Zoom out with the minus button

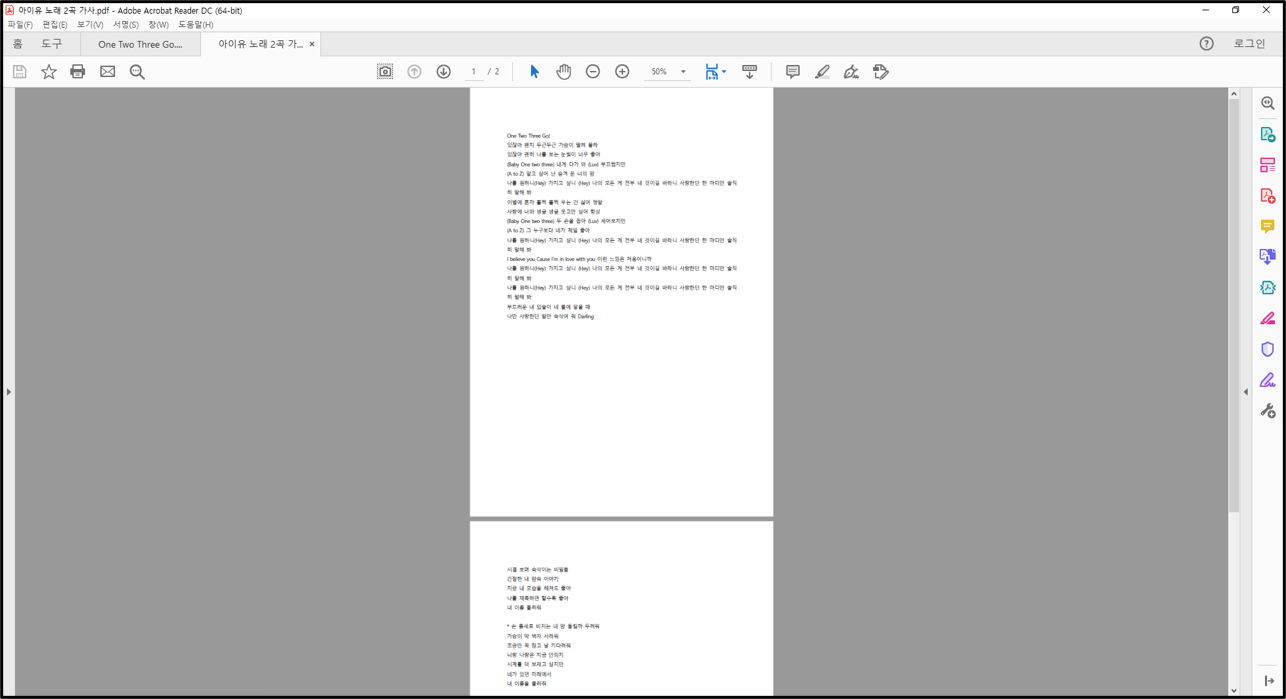(x=593, y=72)
